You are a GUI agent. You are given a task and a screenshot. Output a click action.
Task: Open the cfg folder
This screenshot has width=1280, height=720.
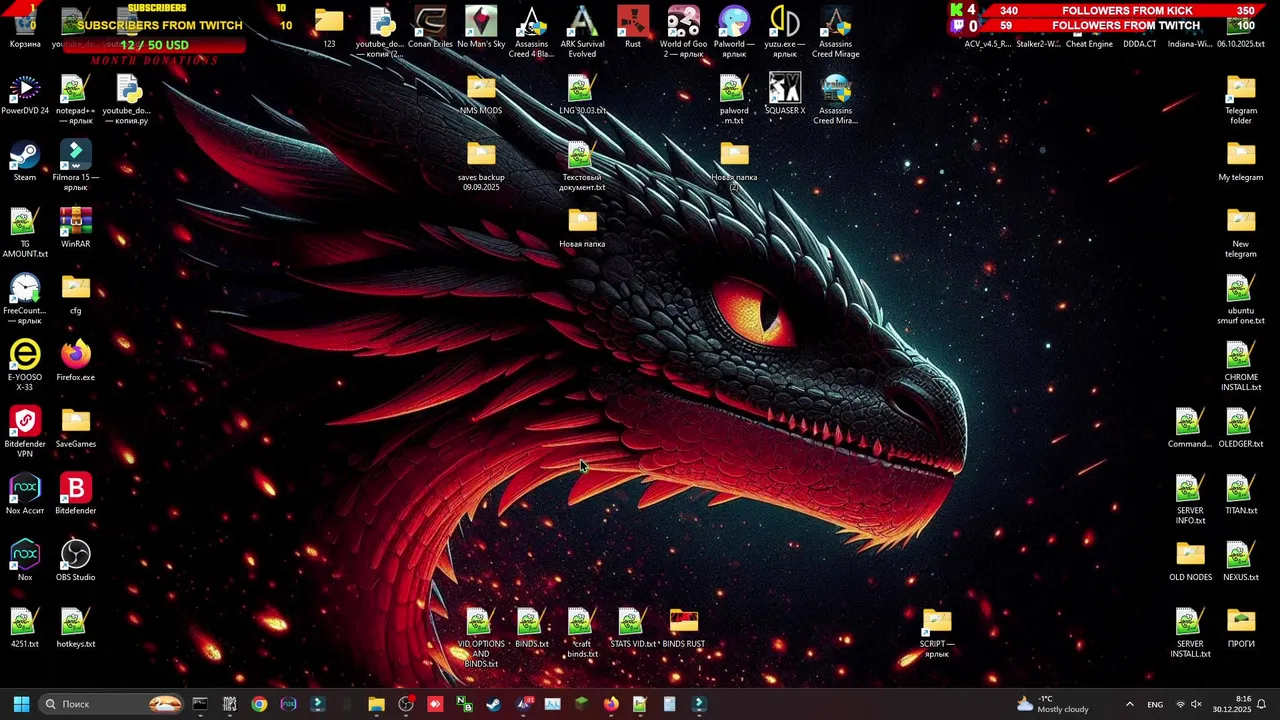click(x=76, y=295)
